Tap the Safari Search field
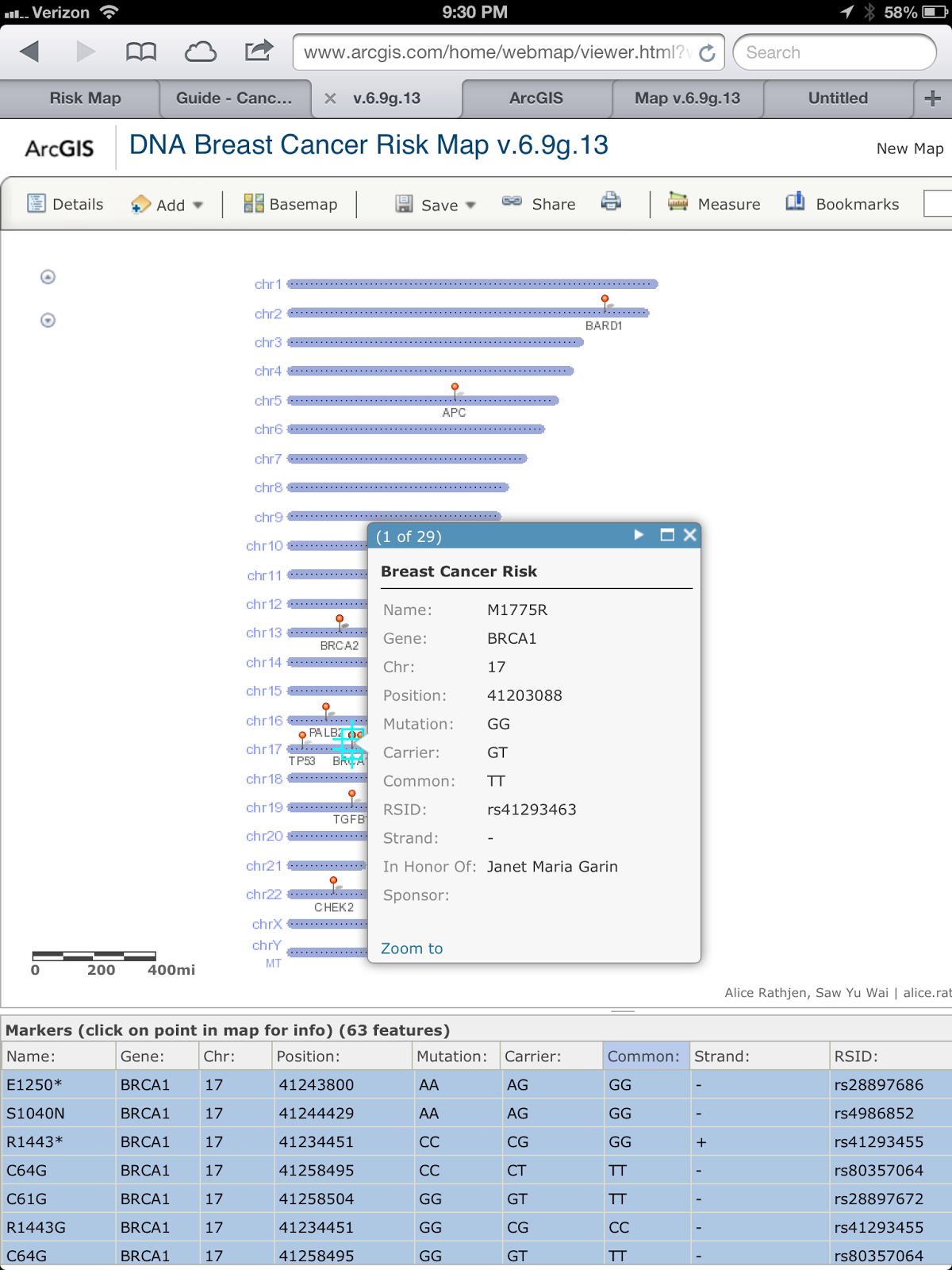952x1270 pixels. tap(835, 52)
